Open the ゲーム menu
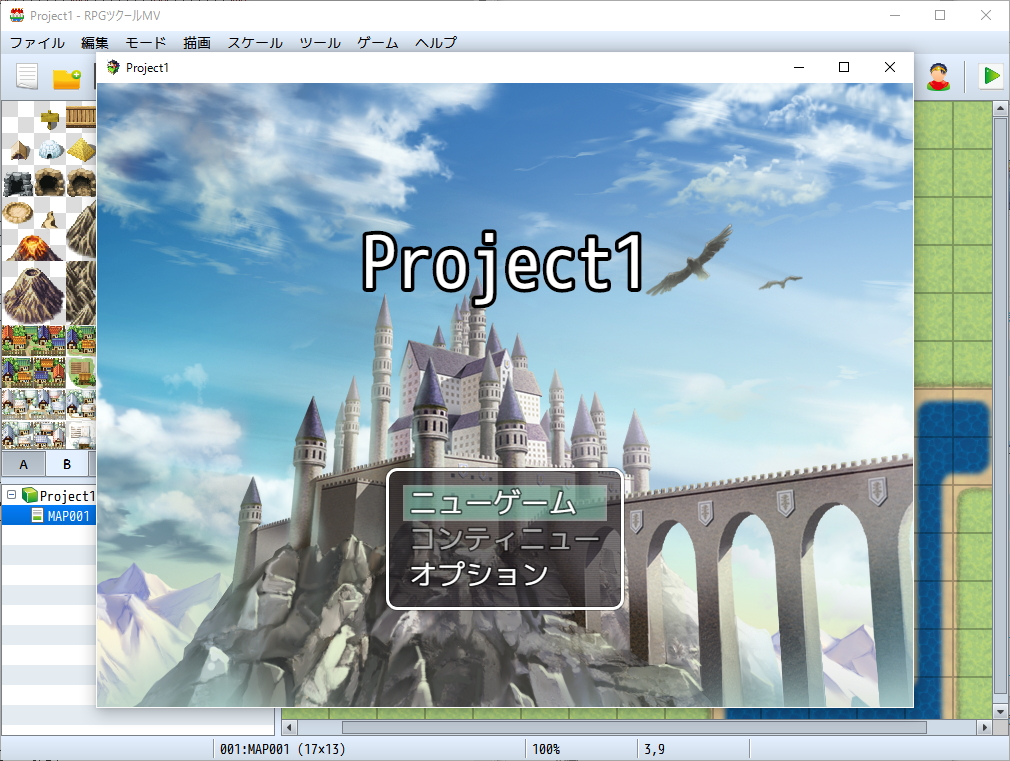The height and width of the screenshot is (761, 1010). tap(377, 43)
